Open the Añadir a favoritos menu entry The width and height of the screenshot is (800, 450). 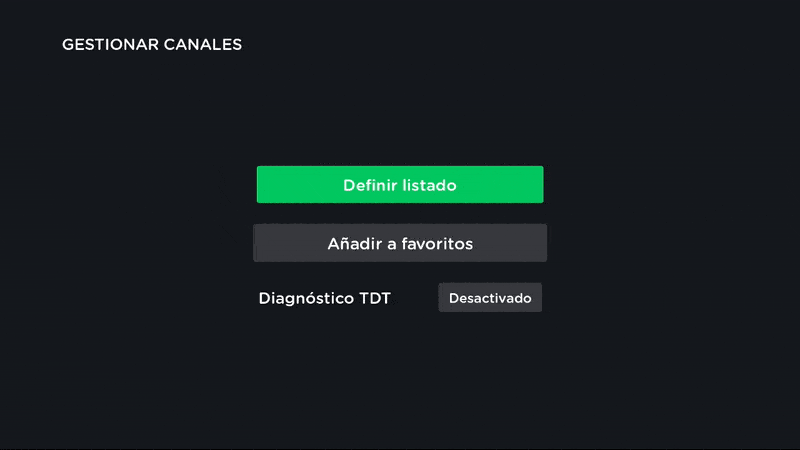[x=400, y=243]
